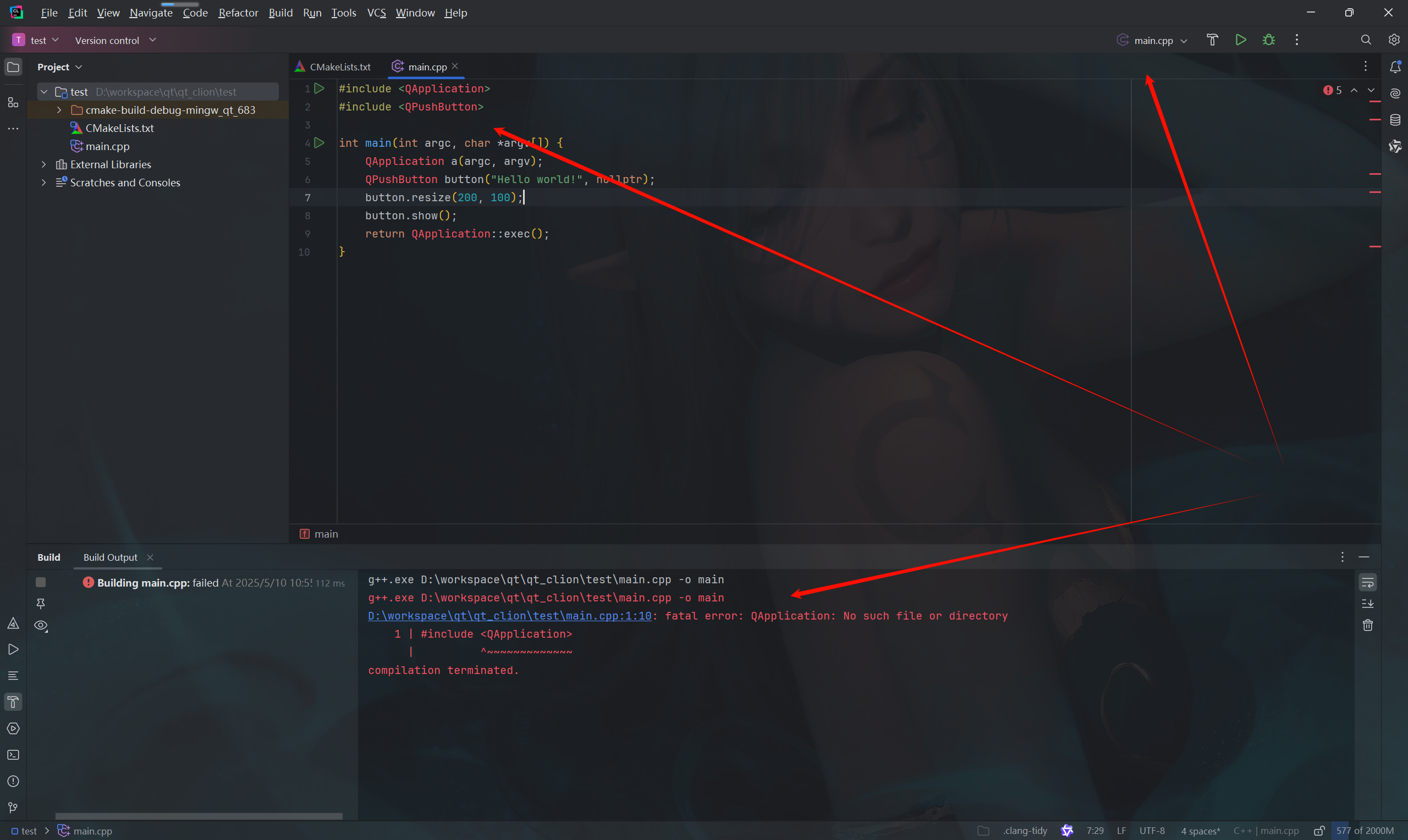Clear build output with trash icon
Screen dimensions: 1408x840
[1367, 625]
